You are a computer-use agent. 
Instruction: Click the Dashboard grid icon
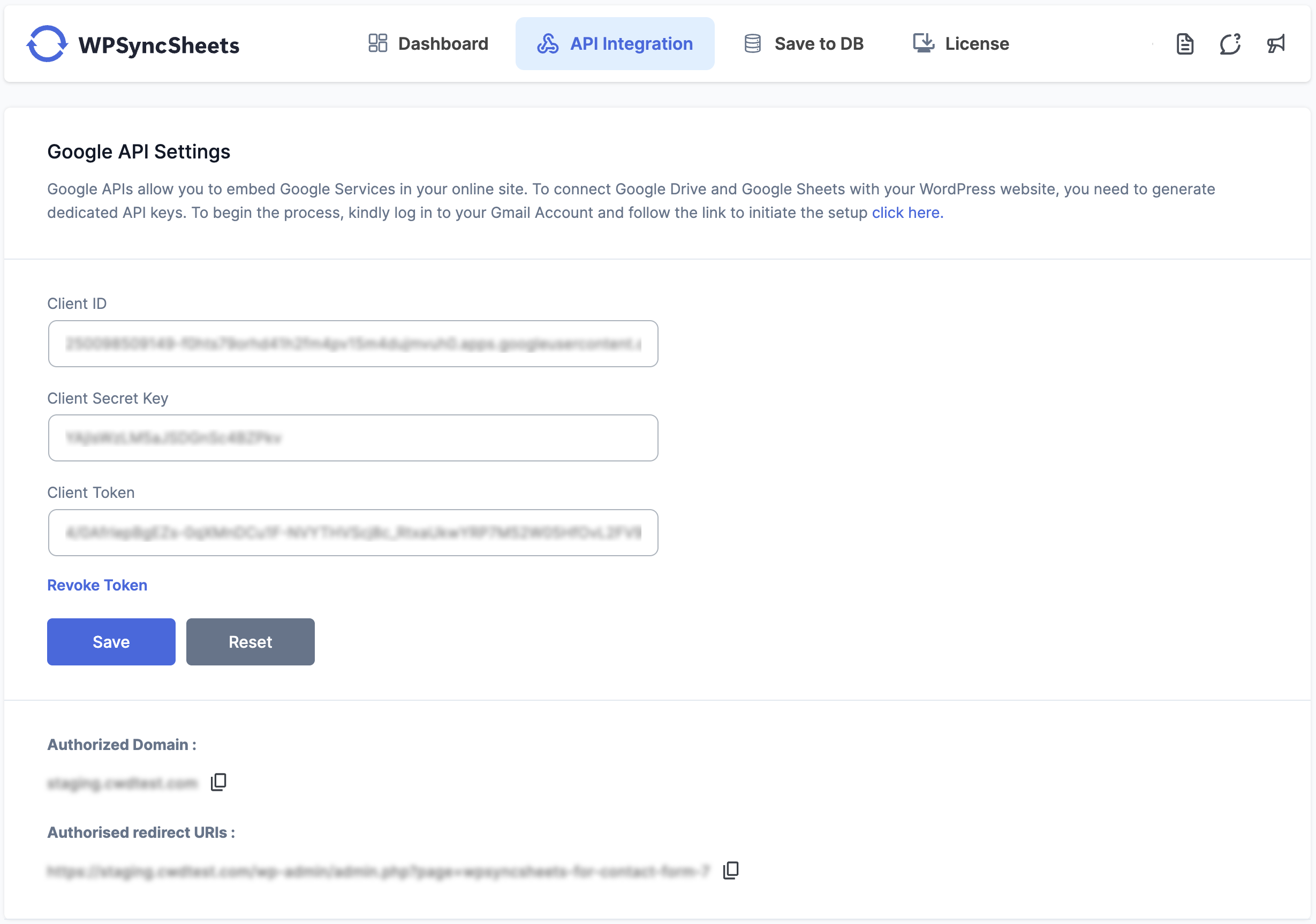[377, 43]
